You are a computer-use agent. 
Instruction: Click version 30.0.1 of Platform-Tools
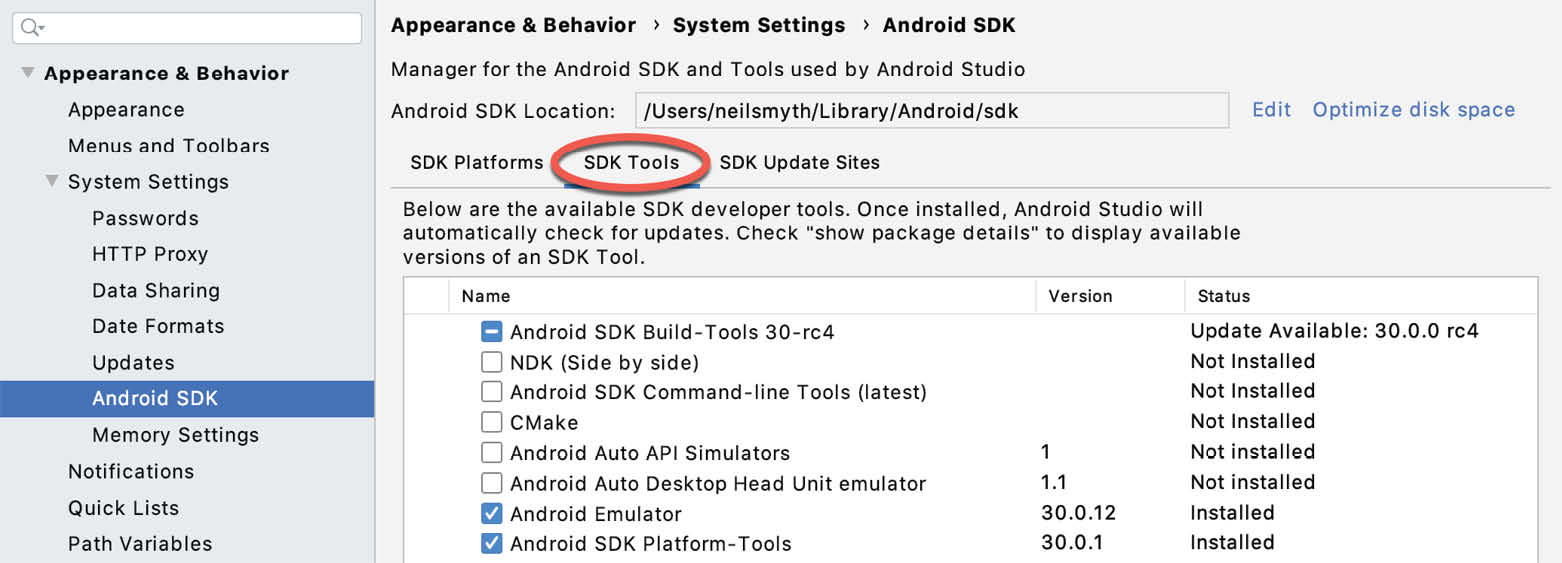[1071, 543]
